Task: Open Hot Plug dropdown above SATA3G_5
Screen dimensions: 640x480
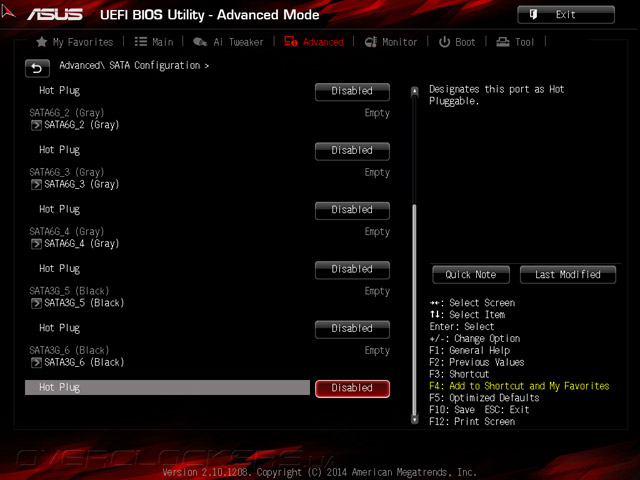Action: pyautogui.click(x=352, y=270)
